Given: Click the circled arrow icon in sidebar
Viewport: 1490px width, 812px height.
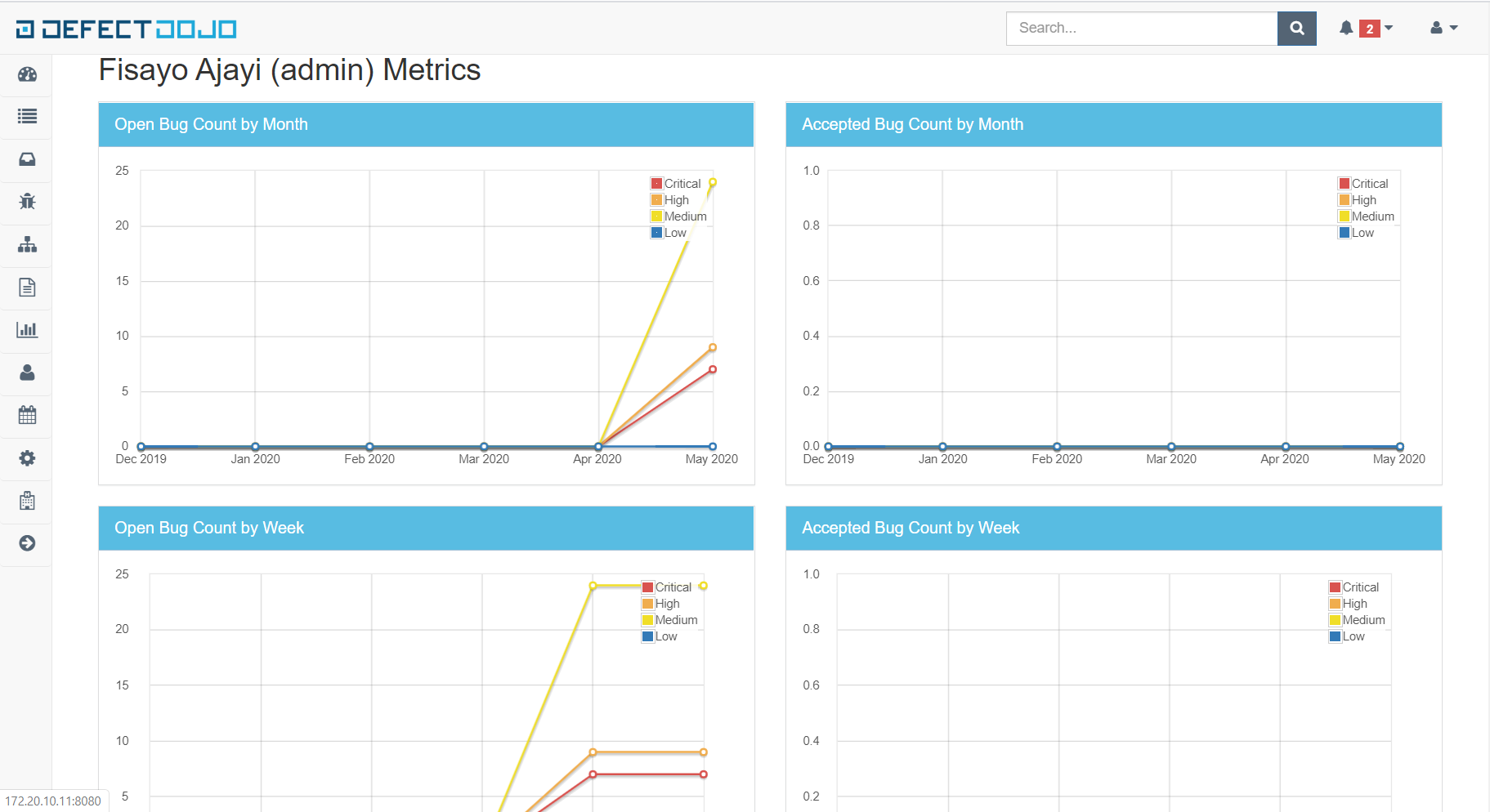Looking at the screenshot, I should tap(27, 543).
